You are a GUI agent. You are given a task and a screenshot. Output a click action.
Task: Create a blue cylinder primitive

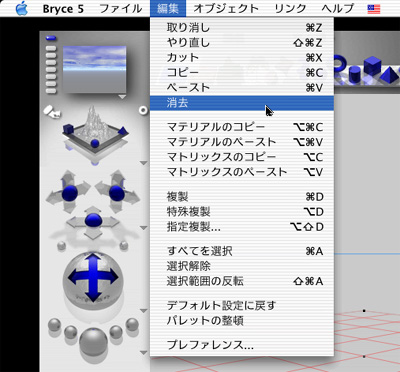click(x=356, y=74)
